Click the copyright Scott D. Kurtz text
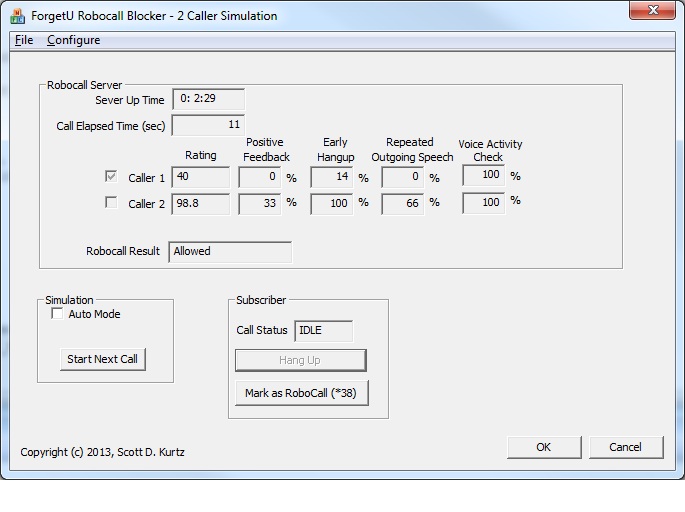The image size is (685, 512). click(102, 452)
